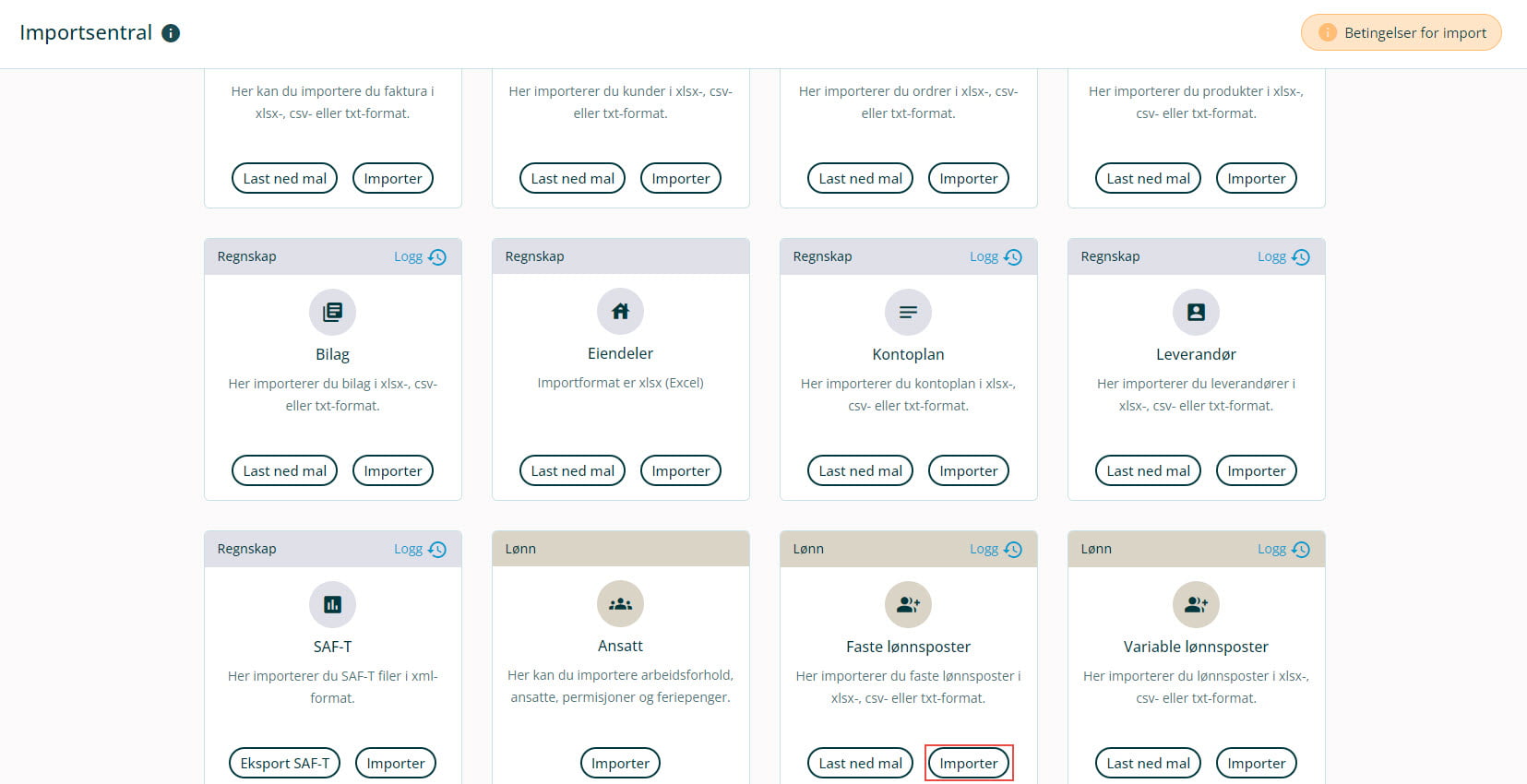Open the Variable lønnsposter Logg history
The height and width of the screenshot is (784, 1527).
tap(1283, 549)
